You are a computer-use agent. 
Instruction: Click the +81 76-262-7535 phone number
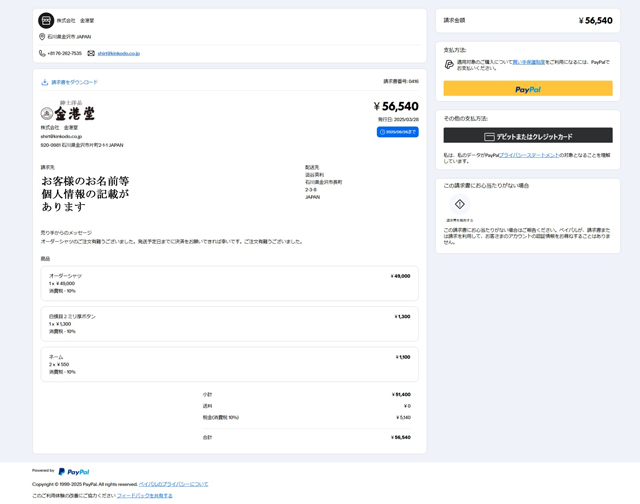coord(65,53)
